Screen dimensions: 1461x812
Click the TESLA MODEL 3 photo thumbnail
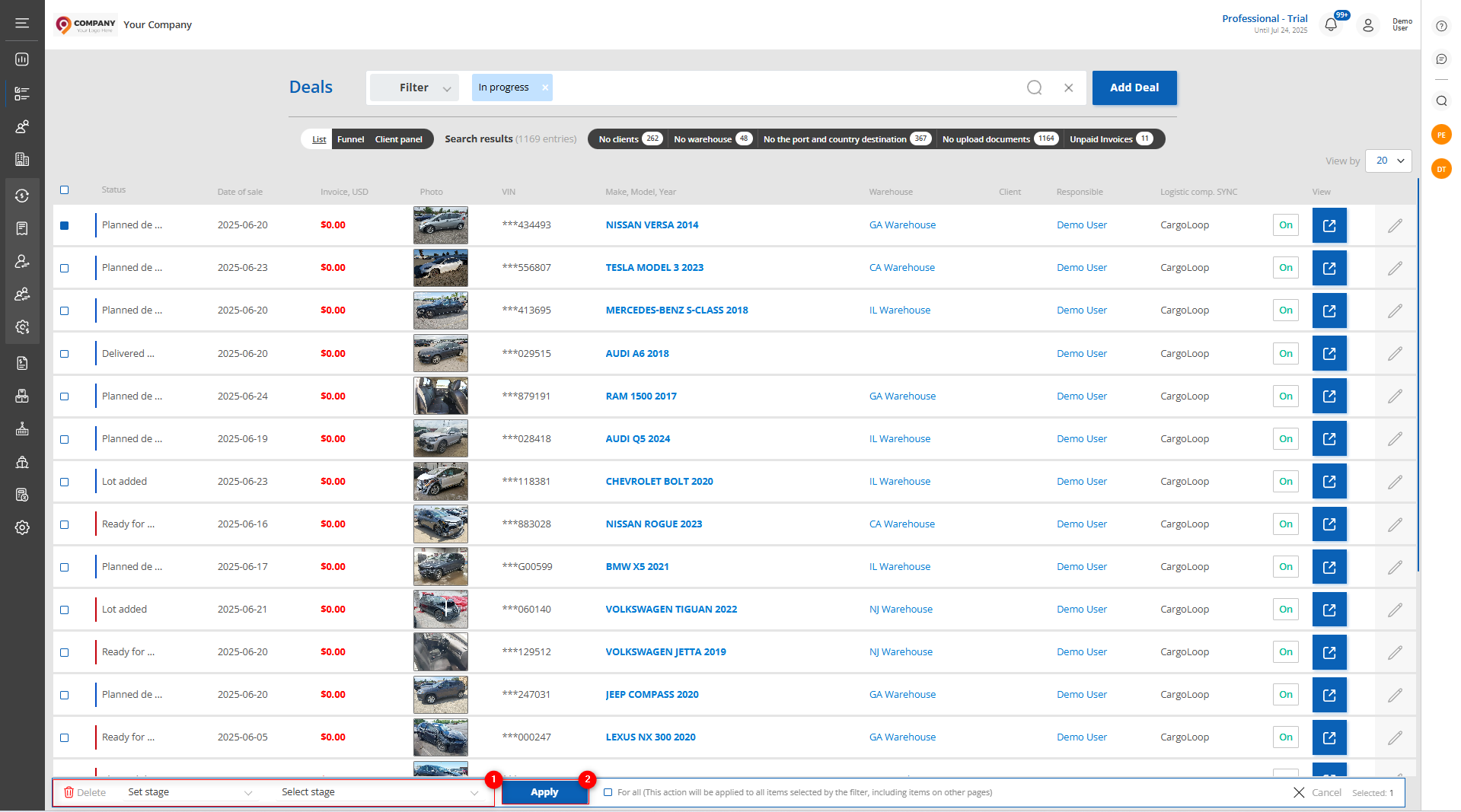(440, 268)
